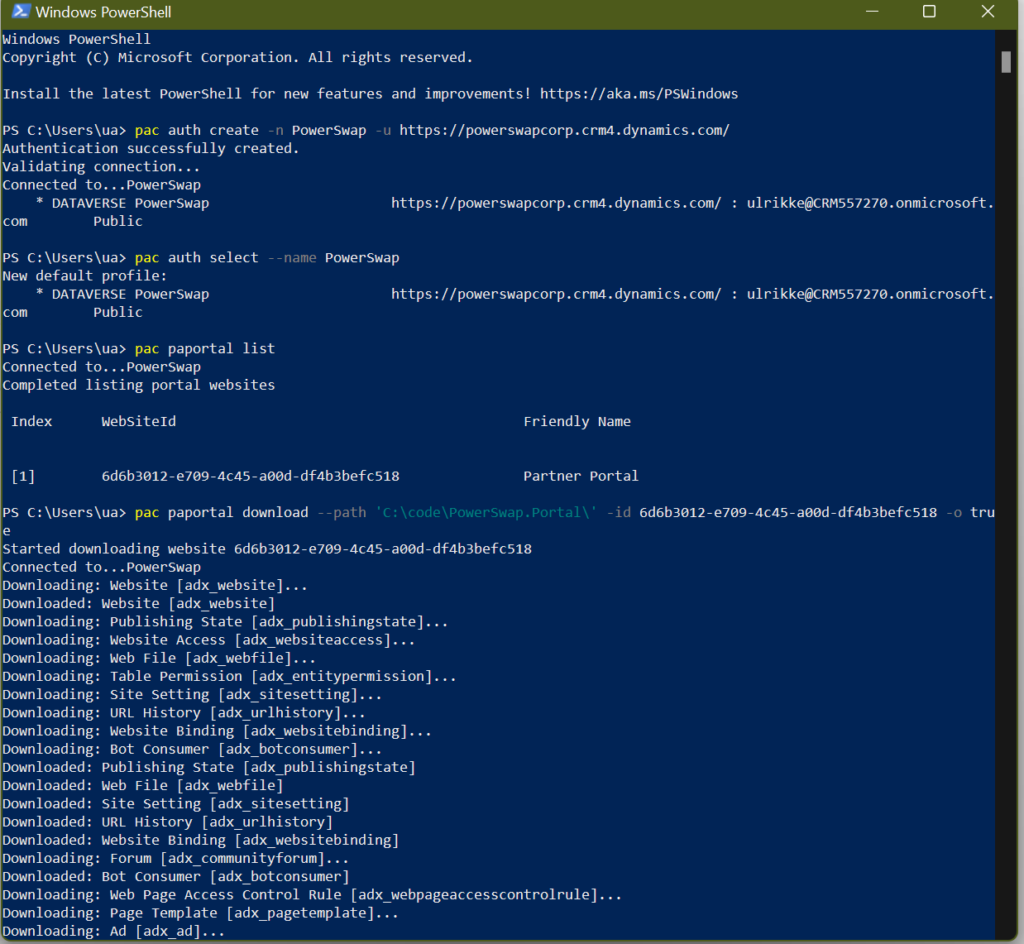This screenshot has height=944, width=1024.
Task: Click 'Downloading: Page Template' line
Action: click(x=200, y=914)
